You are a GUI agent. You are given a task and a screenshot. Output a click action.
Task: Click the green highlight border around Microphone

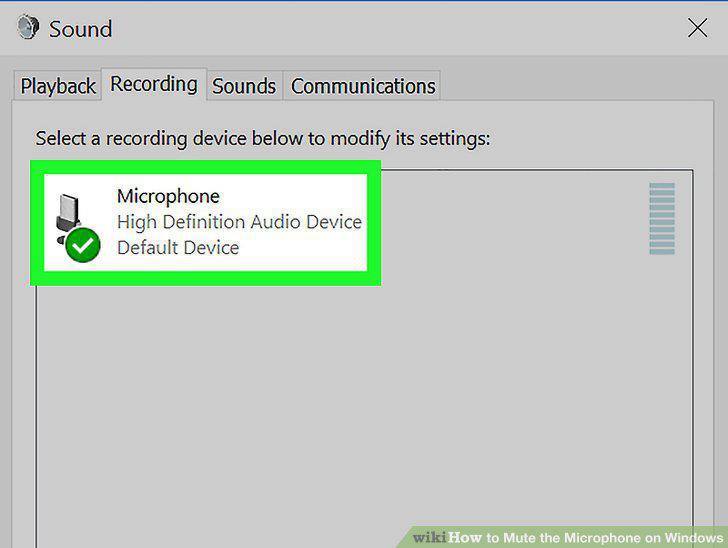click(206, 167)
